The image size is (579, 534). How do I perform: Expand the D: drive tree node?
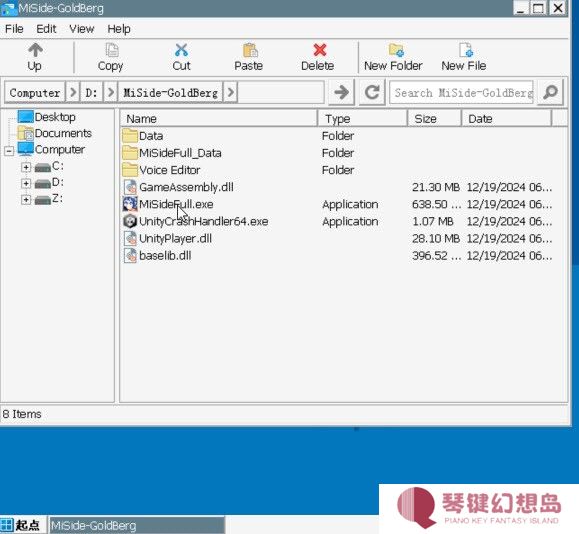(26, 183)
